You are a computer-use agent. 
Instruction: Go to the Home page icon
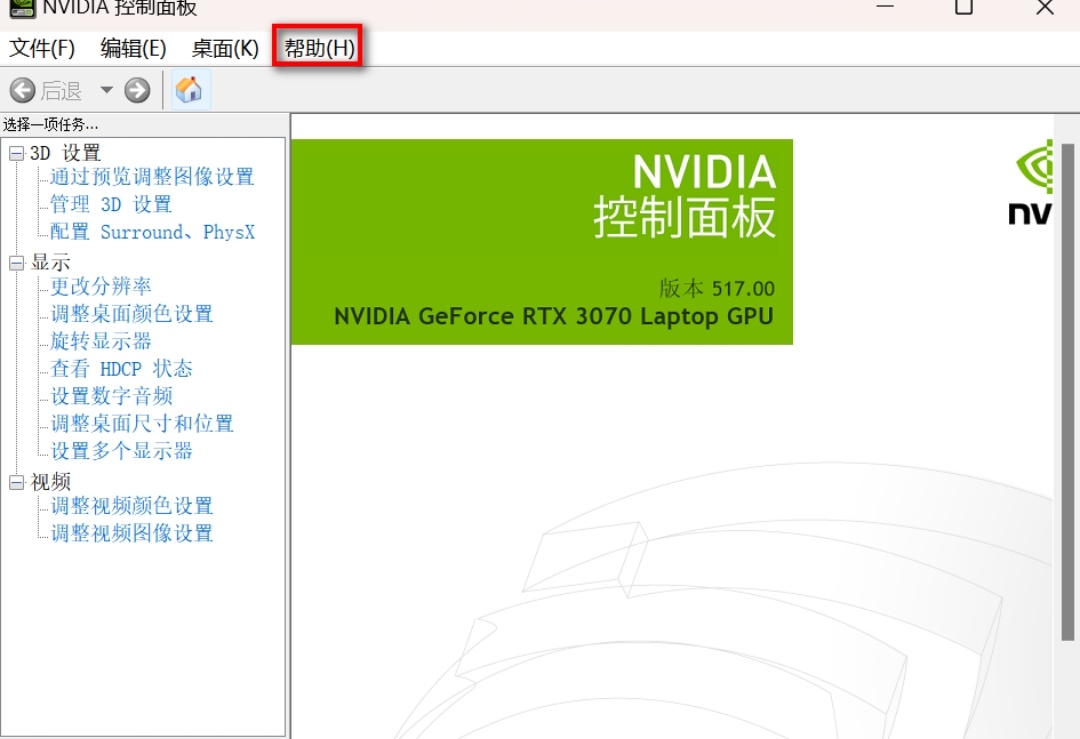point(189,90)
